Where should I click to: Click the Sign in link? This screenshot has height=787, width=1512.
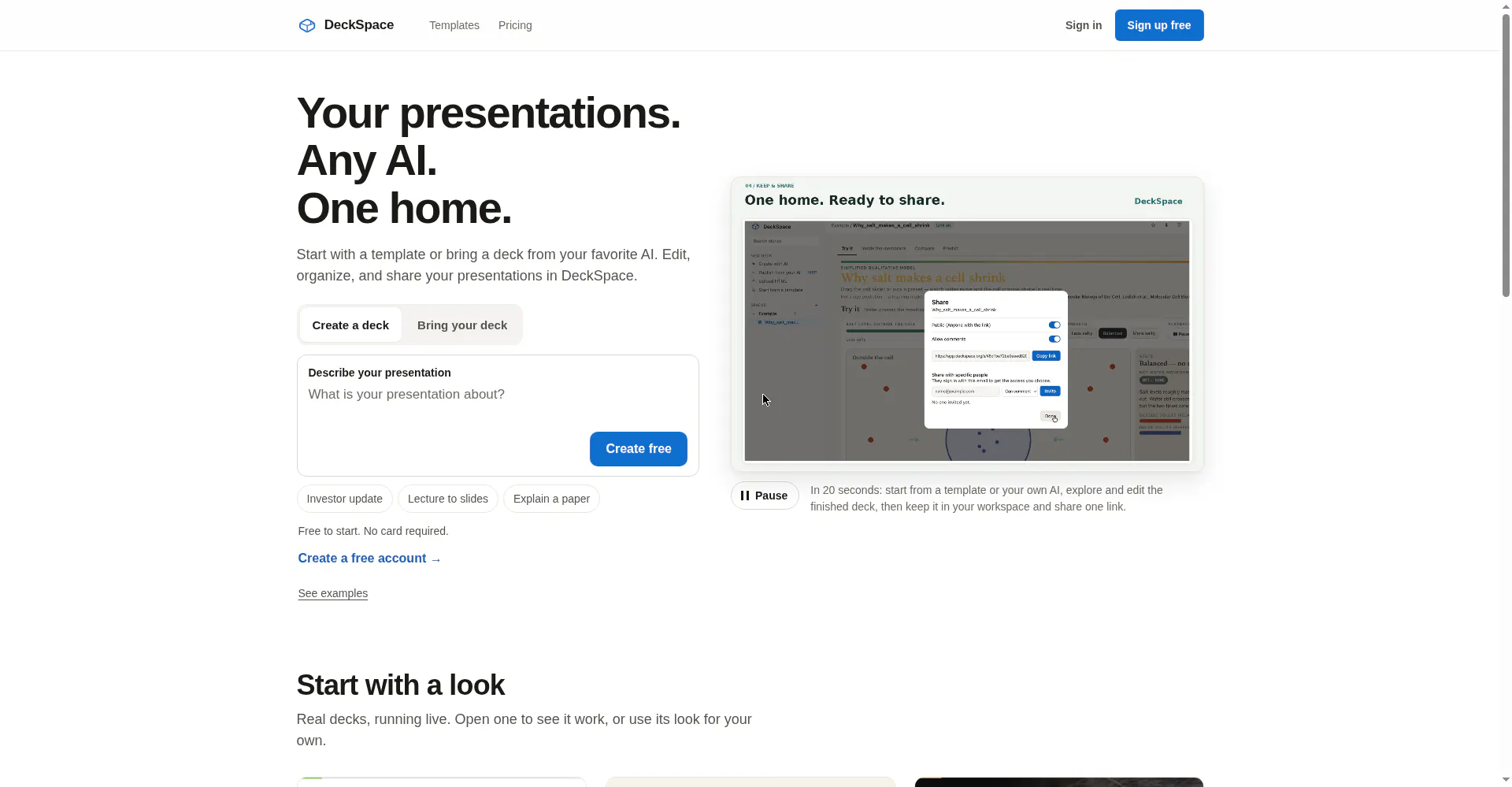[1084, 25]
